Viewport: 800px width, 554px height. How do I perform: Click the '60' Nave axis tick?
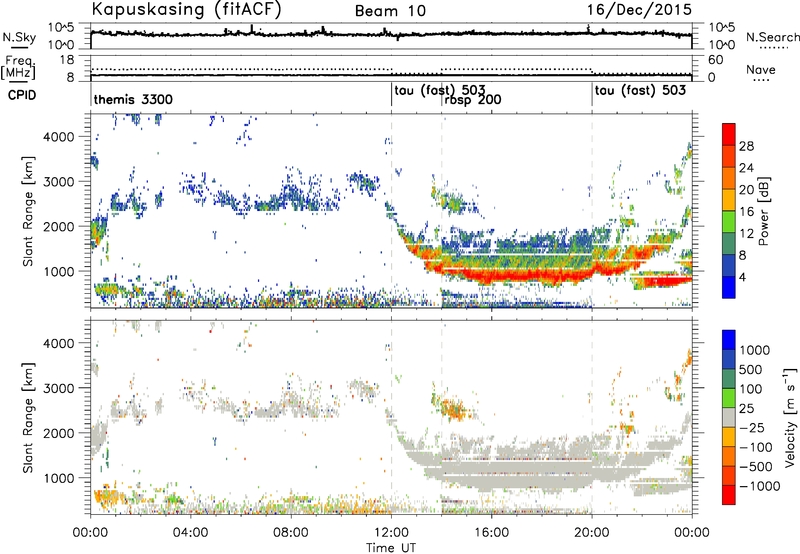pos(716,60)
